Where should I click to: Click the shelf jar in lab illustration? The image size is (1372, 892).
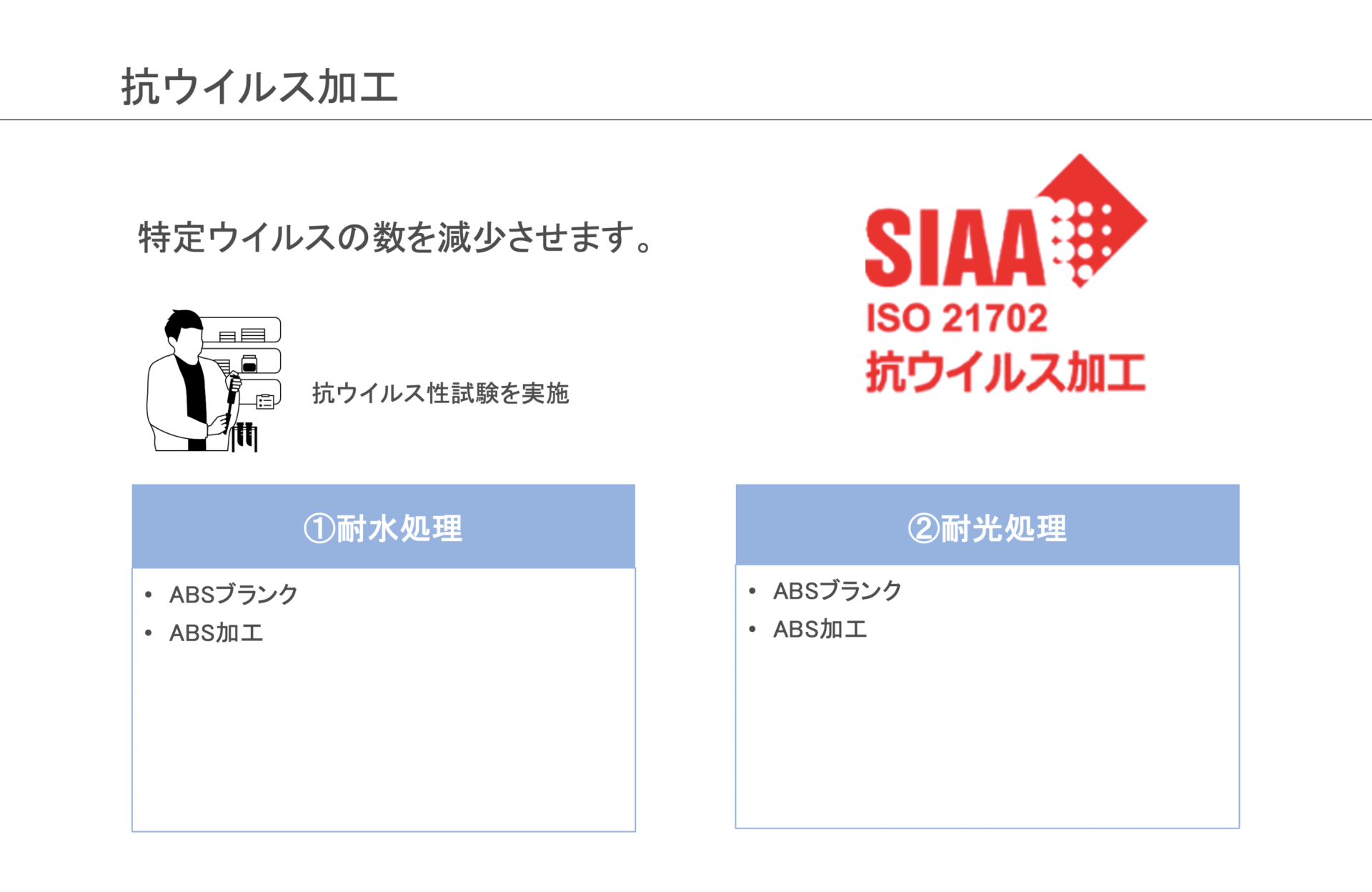coord(249,363)
